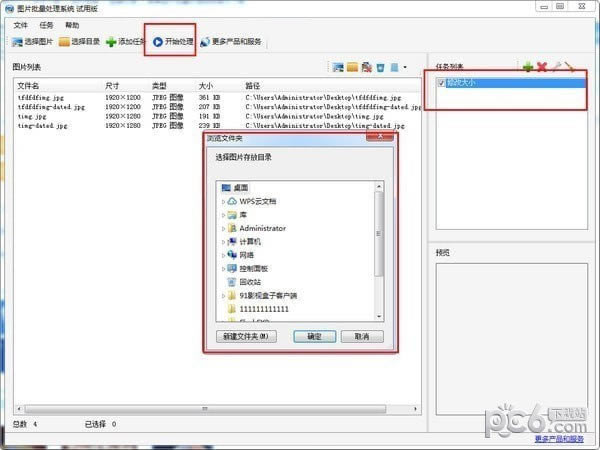This screenshot has height=450, width=600.
Task: Open the 文件 menu
Action: click(x=20, y=25)
